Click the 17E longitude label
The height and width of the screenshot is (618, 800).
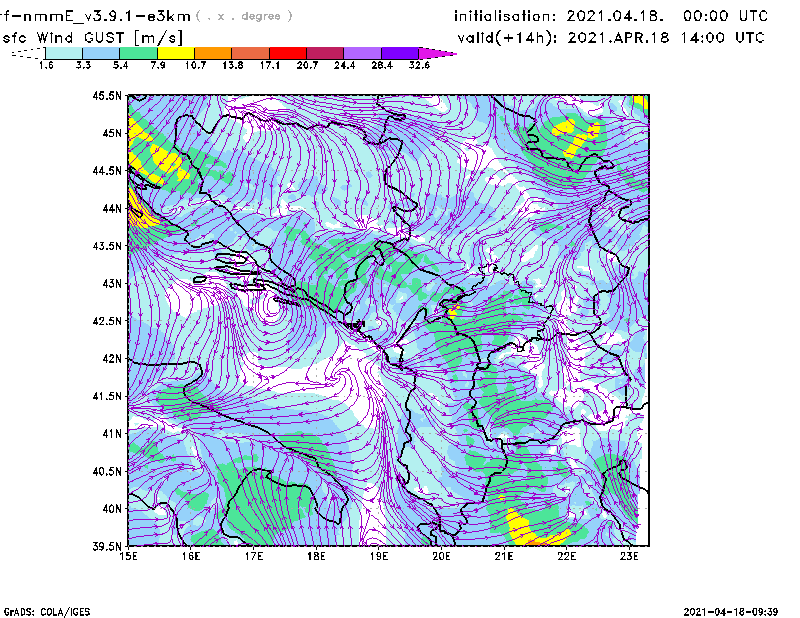(x=254, y=556)
